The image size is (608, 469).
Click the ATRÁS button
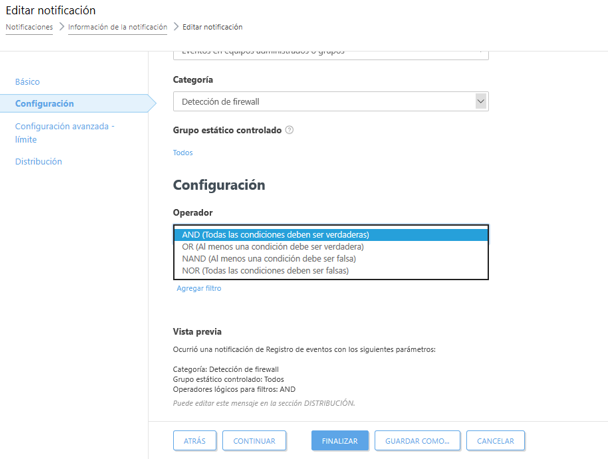[x=195, y=441]
